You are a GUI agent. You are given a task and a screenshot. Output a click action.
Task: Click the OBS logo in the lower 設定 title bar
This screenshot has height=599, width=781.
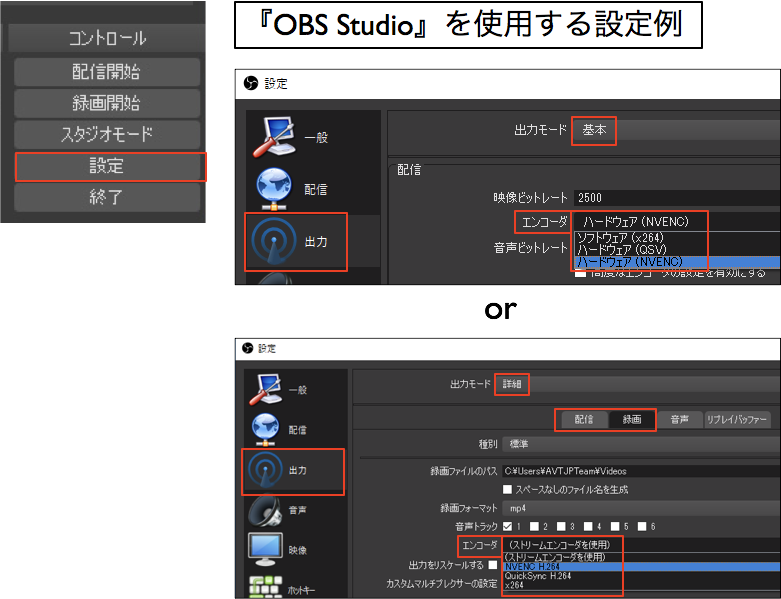(248, 348)
